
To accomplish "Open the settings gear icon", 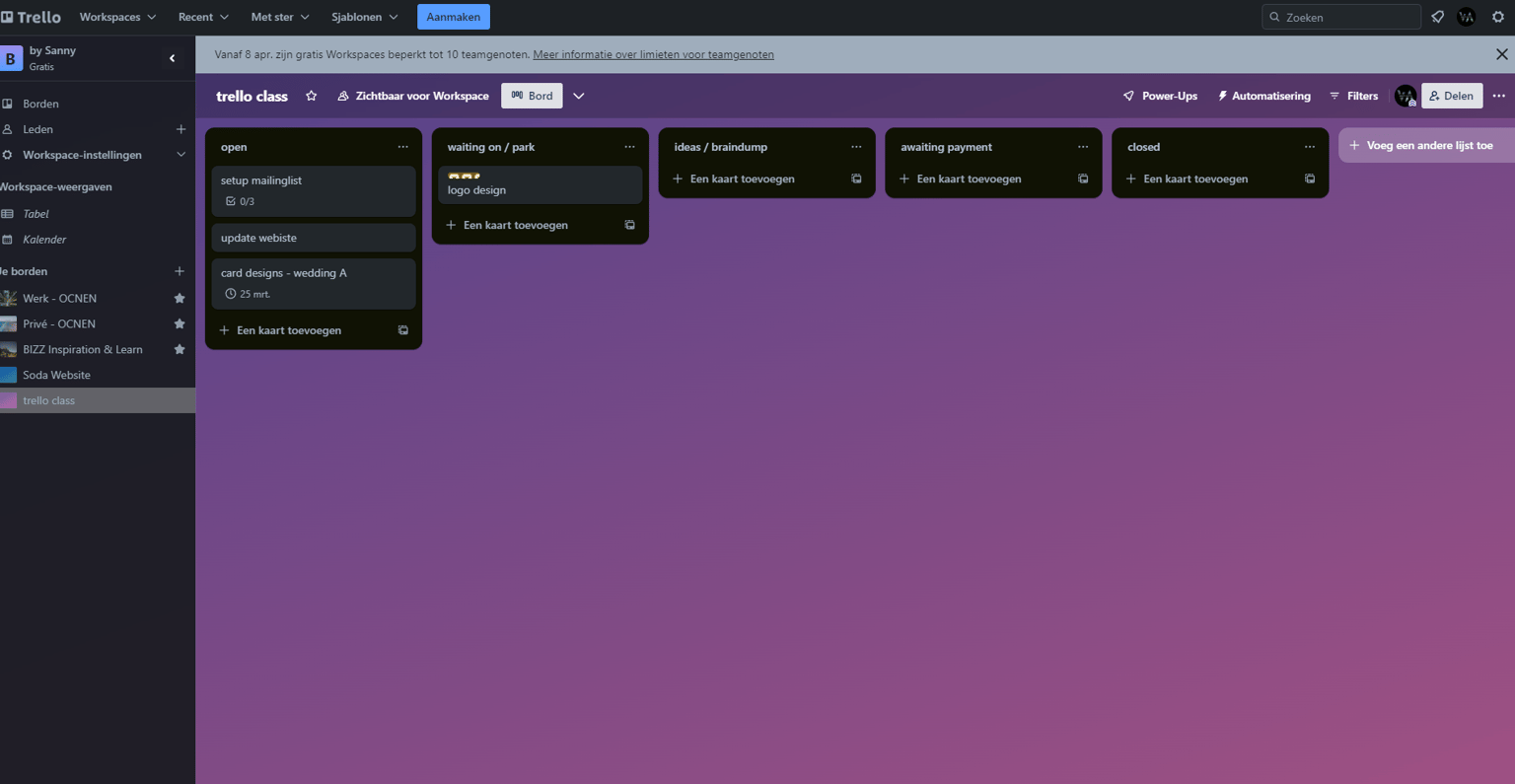I will coord(1498,17).
